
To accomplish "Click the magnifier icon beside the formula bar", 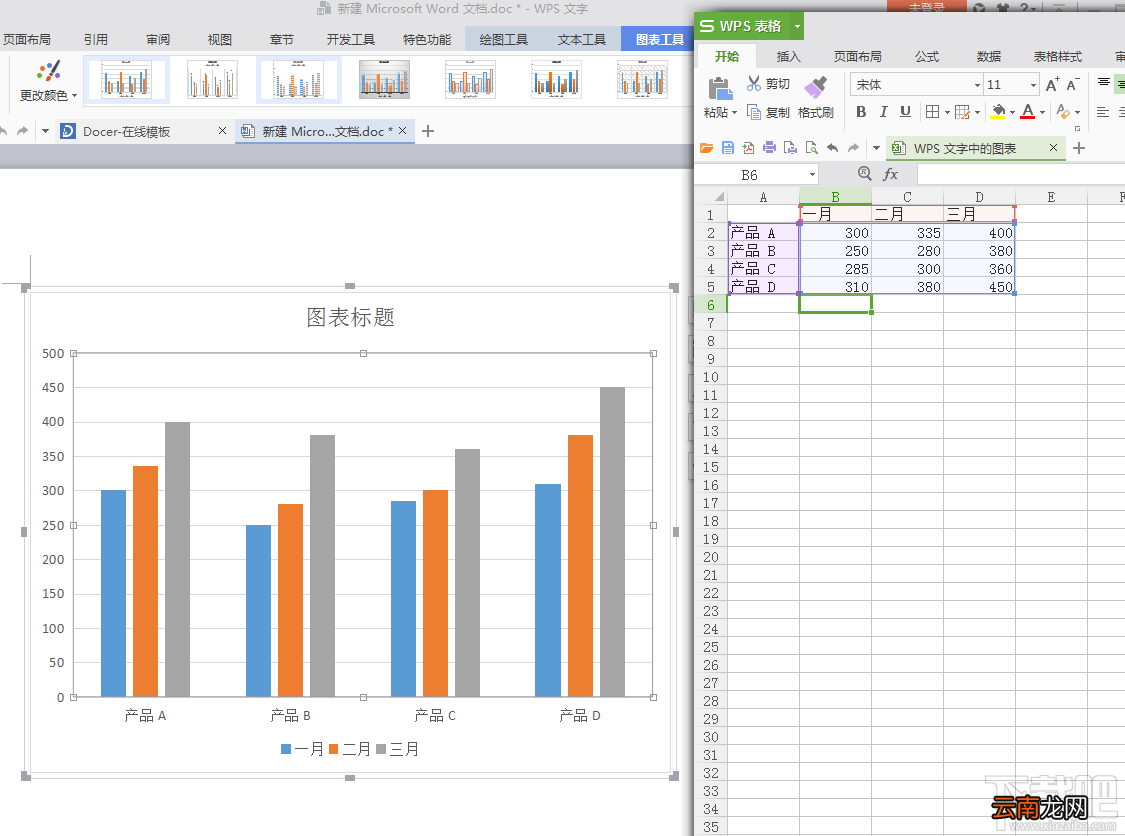I will click(865, 174).
